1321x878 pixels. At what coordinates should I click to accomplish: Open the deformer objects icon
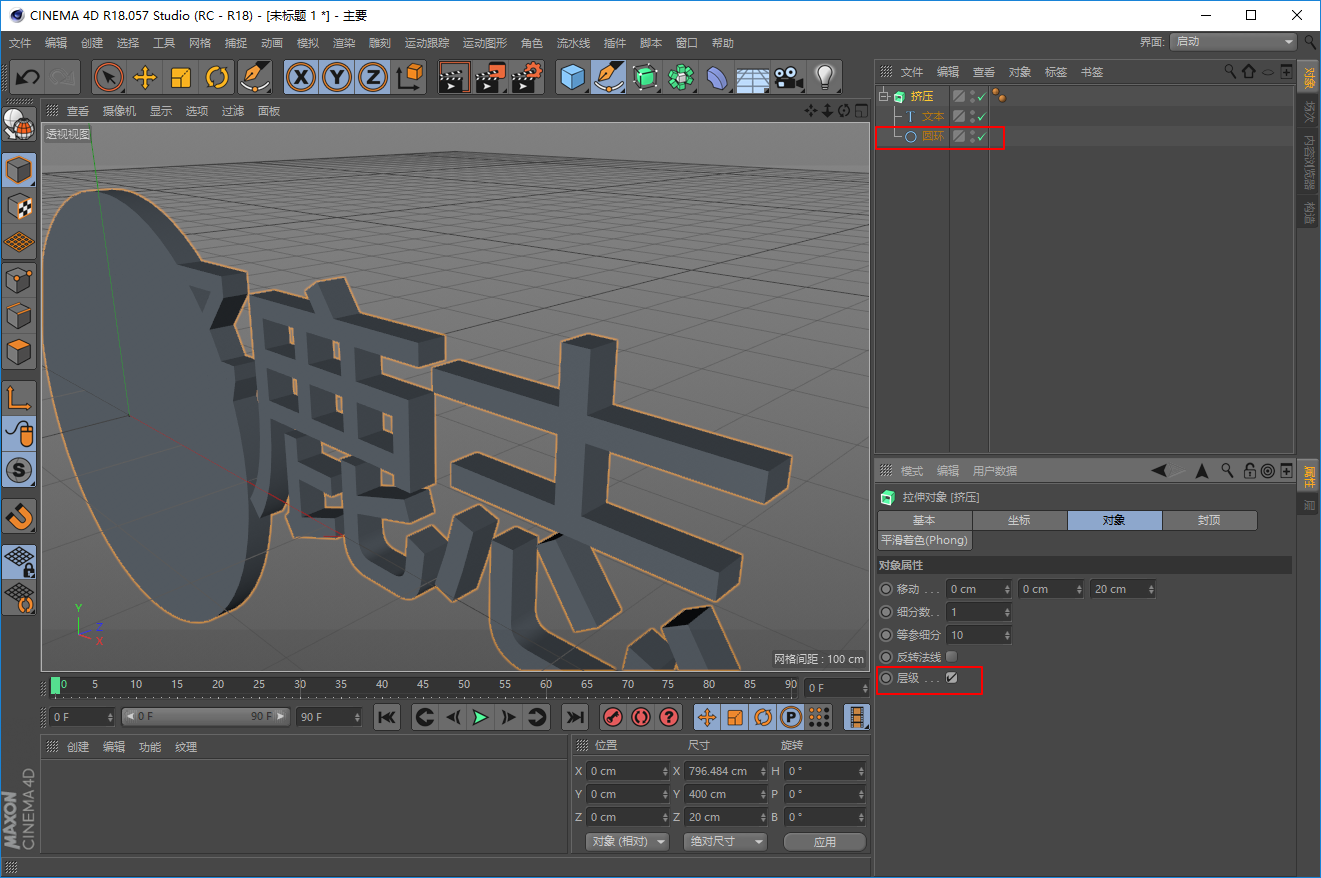tap(717, 77)
